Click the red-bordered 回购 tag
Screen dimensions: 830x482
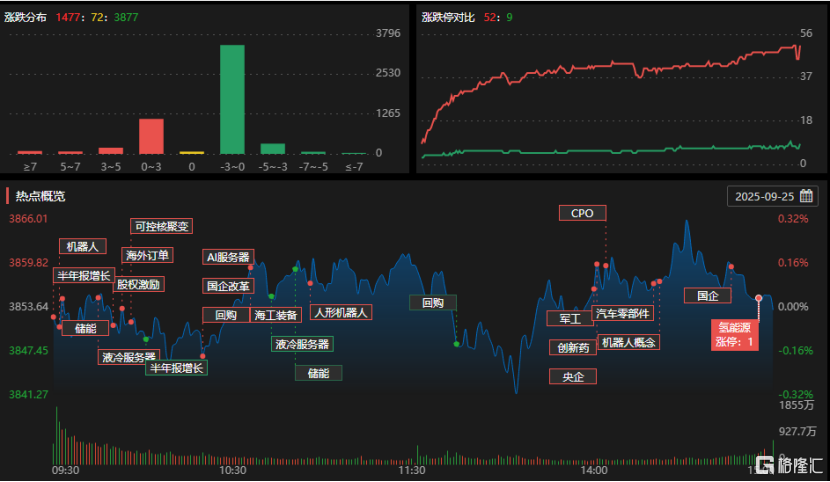(226, 315)
